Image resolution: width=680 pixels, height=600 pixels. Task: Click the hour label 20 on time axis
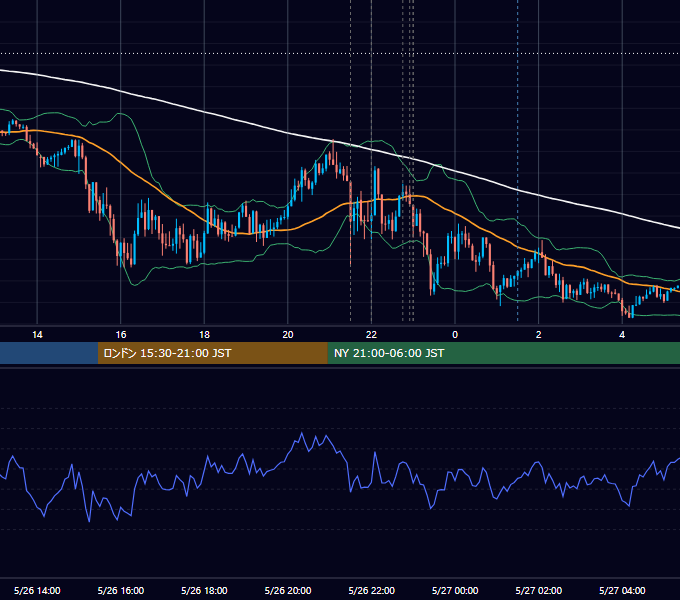click(288, 335)
